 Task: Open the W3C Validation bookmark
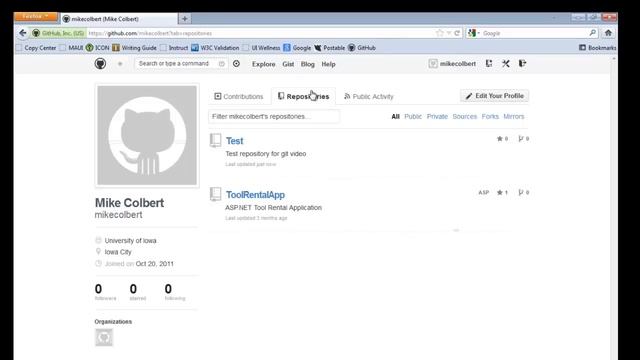tap(215, 48)
